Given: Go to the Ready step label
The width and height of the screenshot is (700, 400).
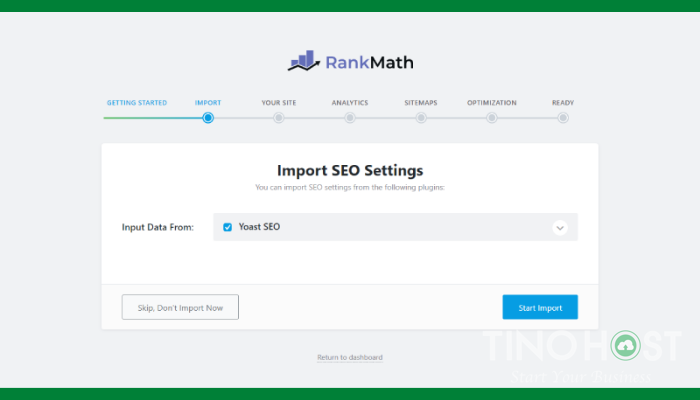Looking at the screenshot, I should [x=563, y=103].
